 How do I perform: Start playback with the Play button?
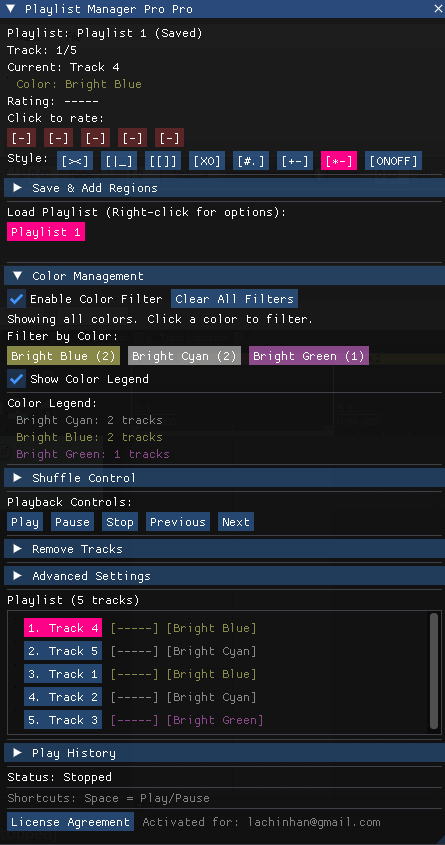tap(25, 522)
